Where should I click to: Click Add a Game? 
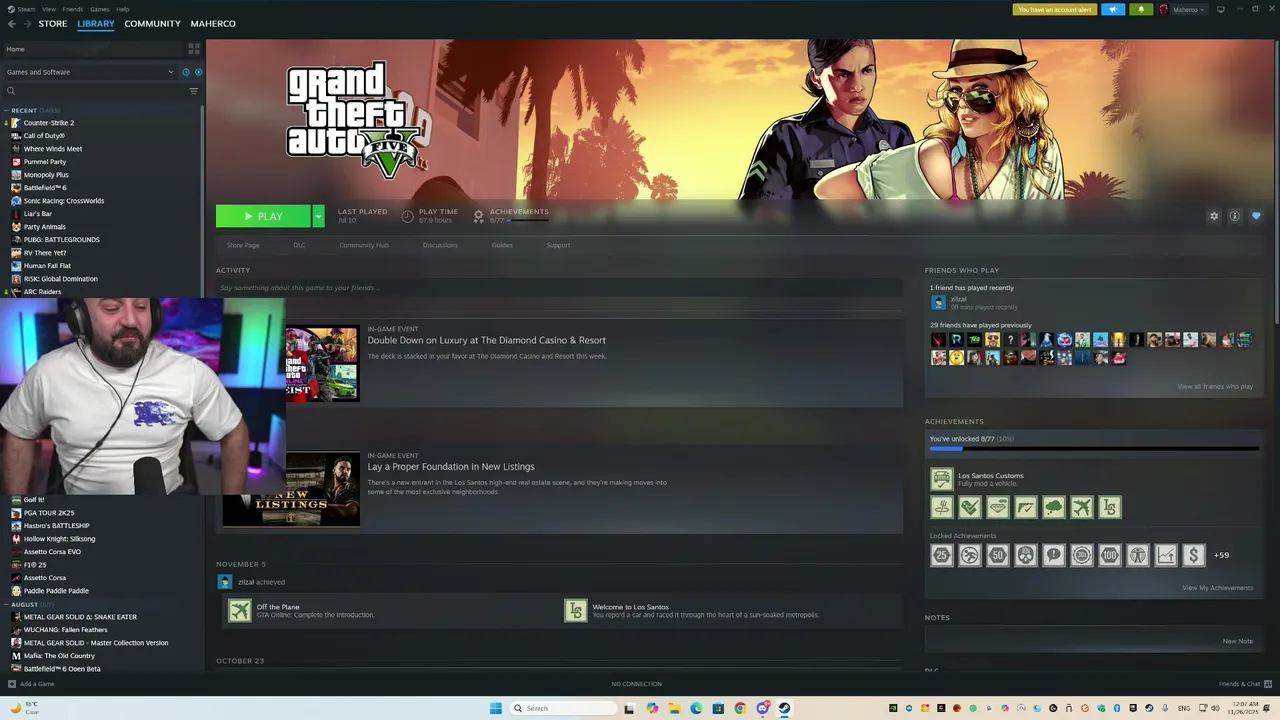31,684
